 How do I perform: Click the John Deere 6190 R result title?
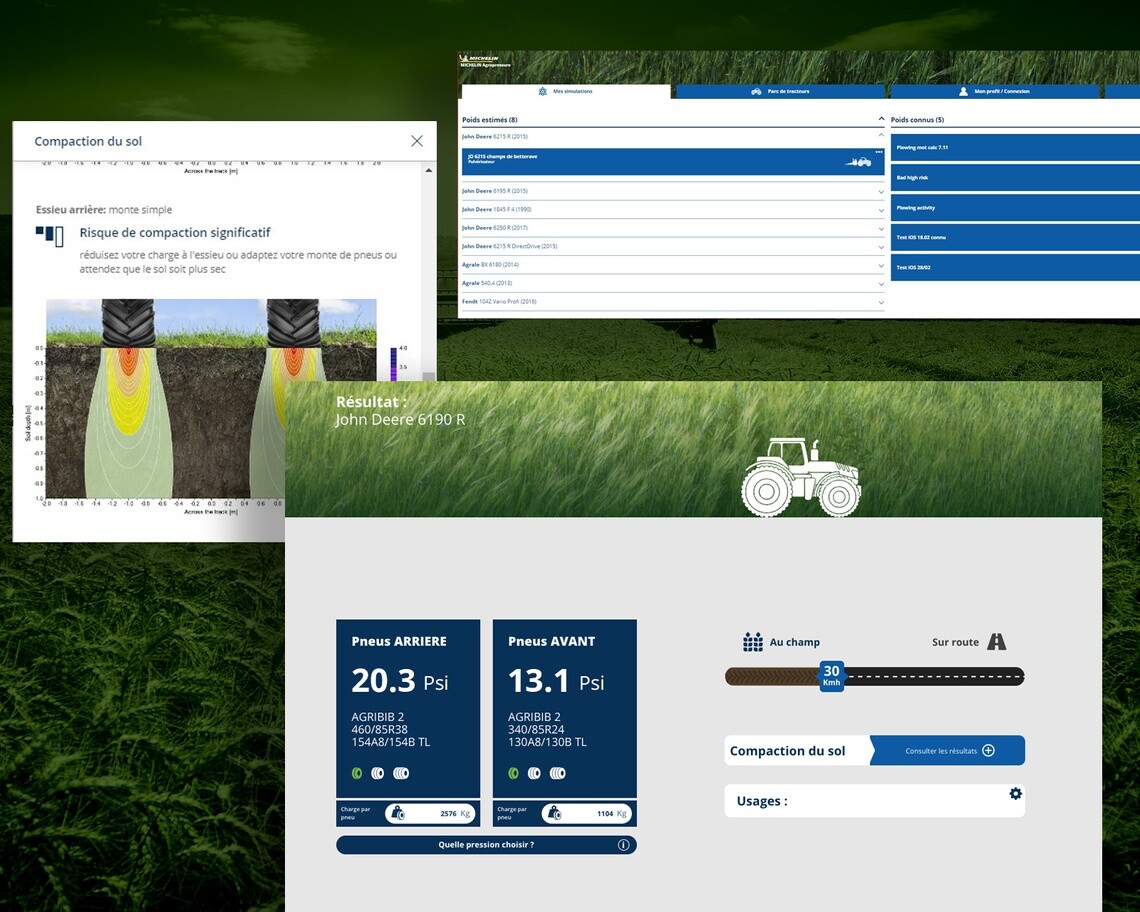[400, 420]
